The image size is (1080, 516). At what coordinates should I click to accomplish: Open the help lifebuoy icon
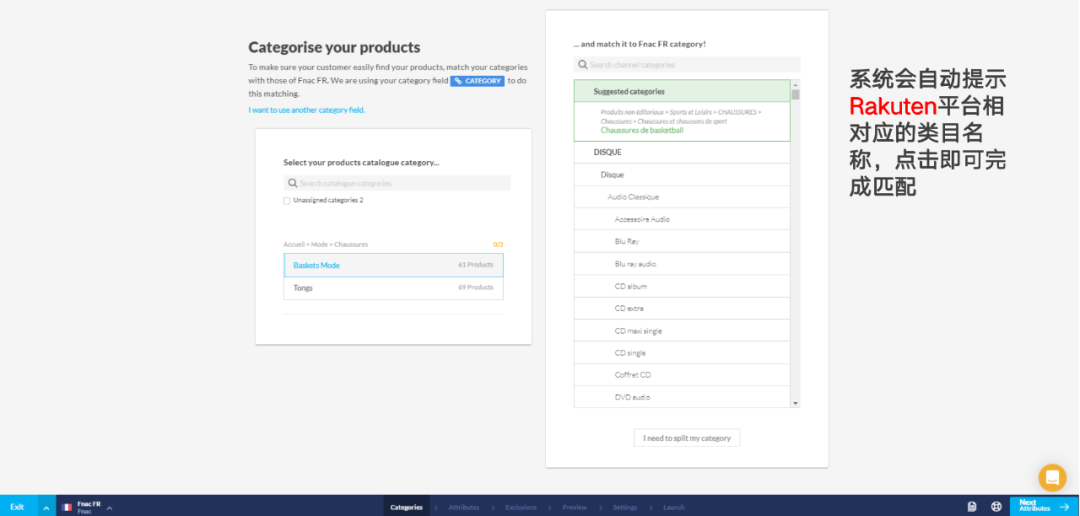pos(996,506)
